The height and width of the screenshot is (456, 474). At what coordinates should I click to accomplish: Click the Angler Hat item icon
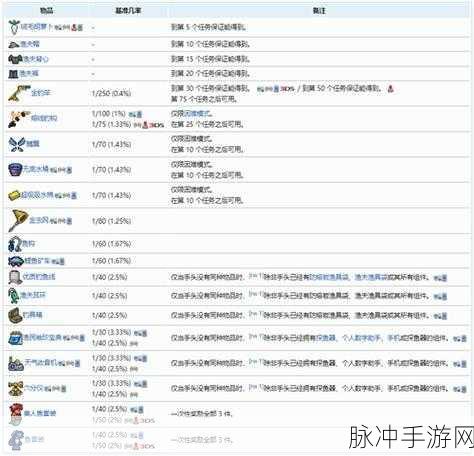[x=14, y=44]
